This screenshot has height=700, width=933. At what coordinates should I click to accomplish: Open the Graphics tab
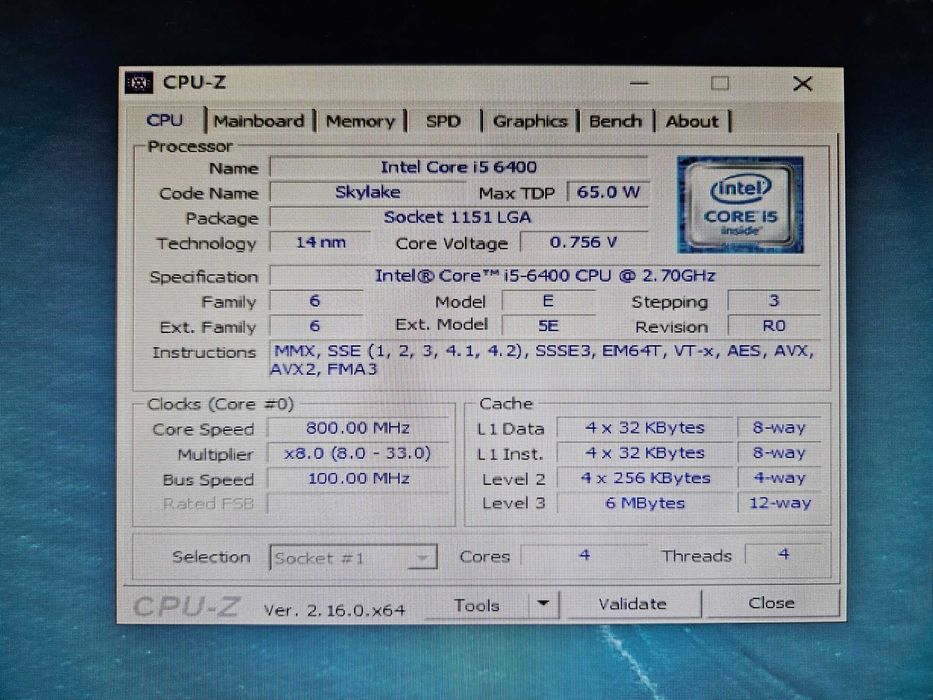pos(530,121)
